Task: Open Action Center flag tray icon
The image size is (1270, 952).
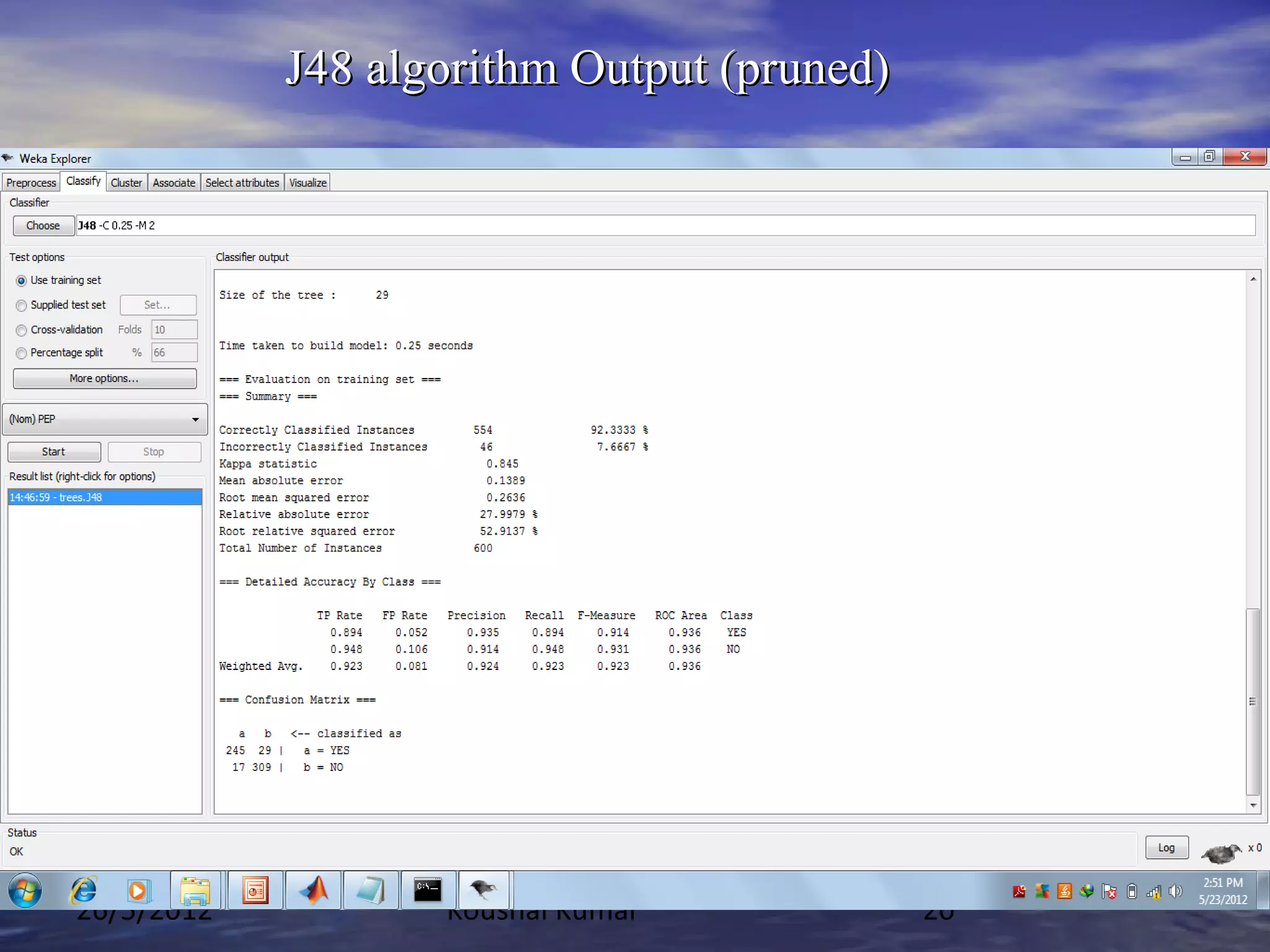Action: coord(1109,891)
